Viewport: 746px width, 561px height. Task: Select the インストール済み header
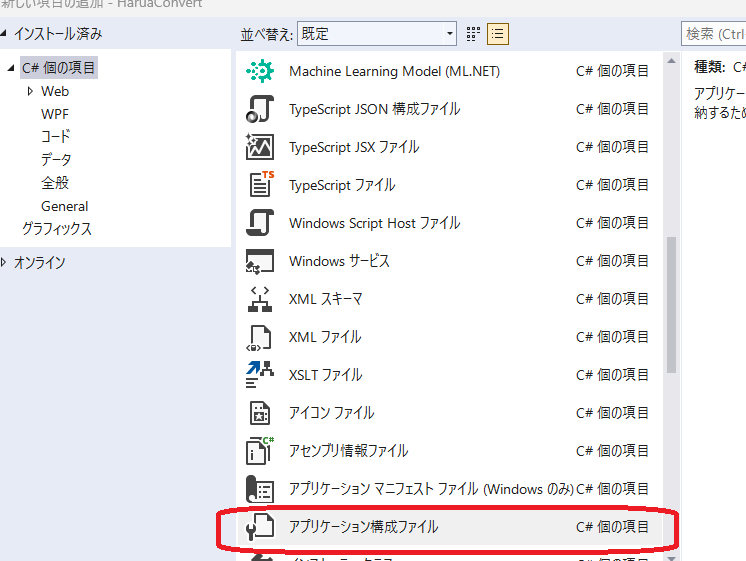(x=58, y=33)
